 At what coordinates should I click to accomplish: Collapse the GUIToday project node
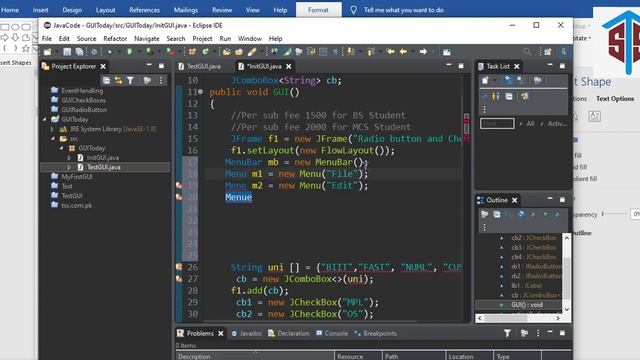(44, 119)
